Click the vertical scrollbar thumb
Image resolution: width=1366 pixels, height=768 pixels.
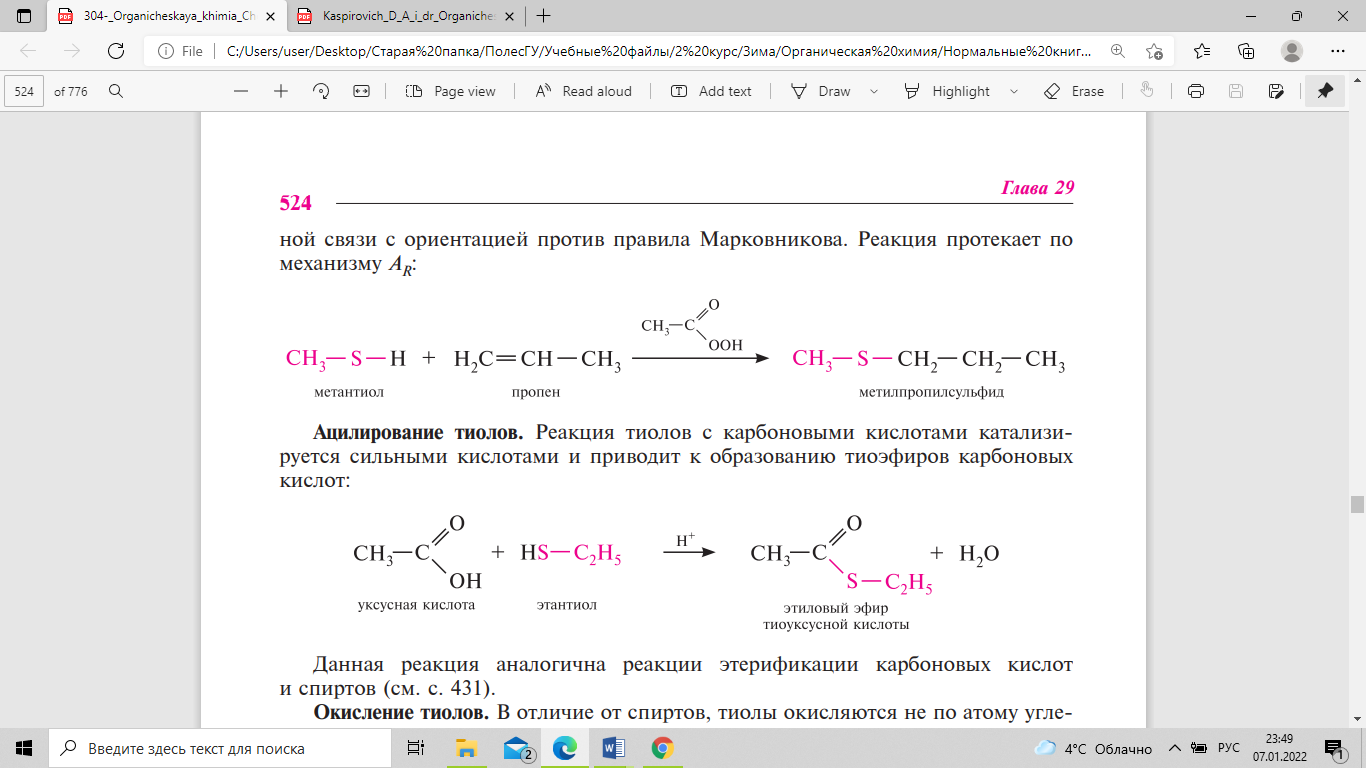(x=1357, y=504)
